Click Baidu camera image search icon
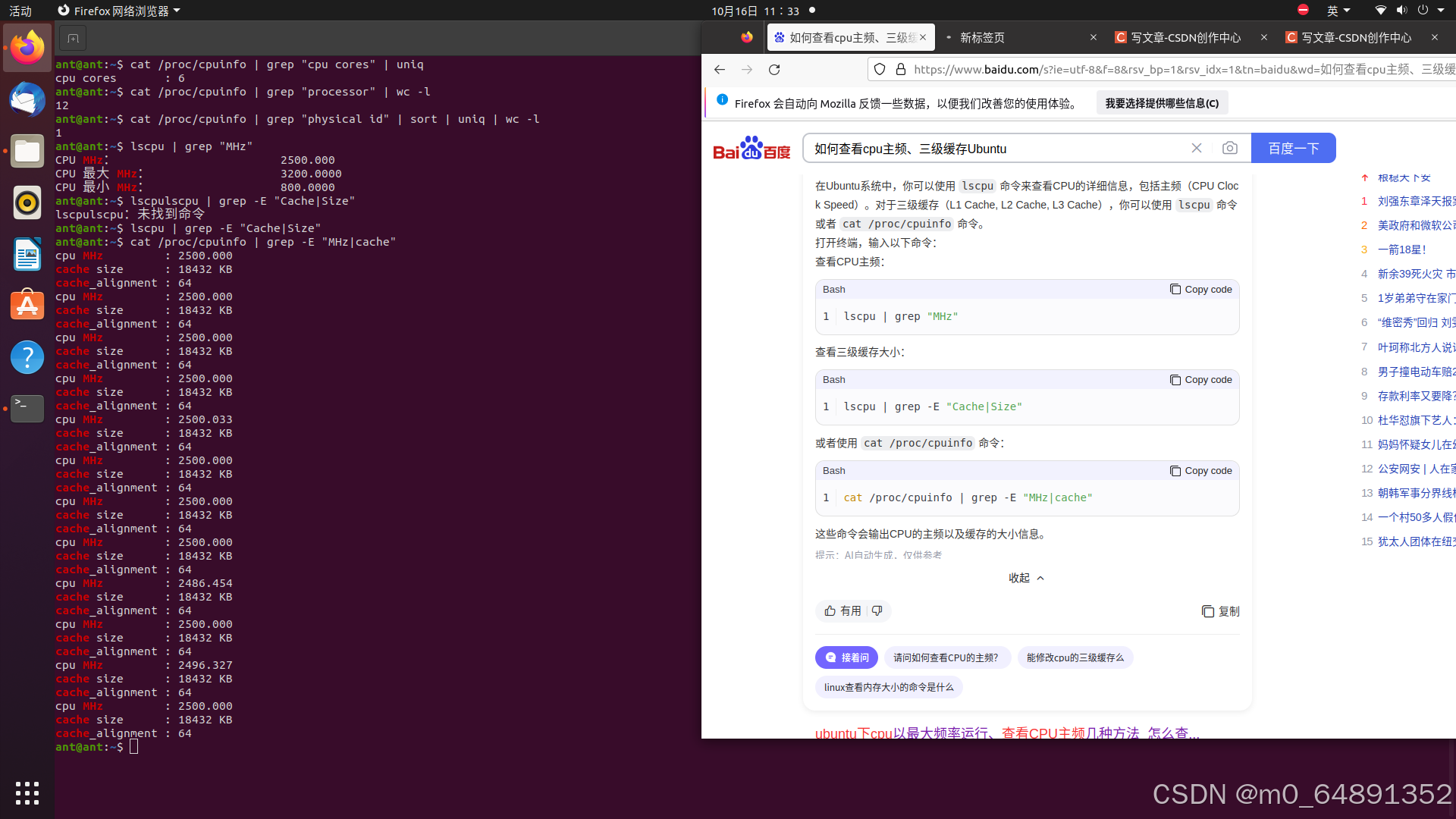The width and height of the screenshot is (1456, 819). (x=1229, y=149)
